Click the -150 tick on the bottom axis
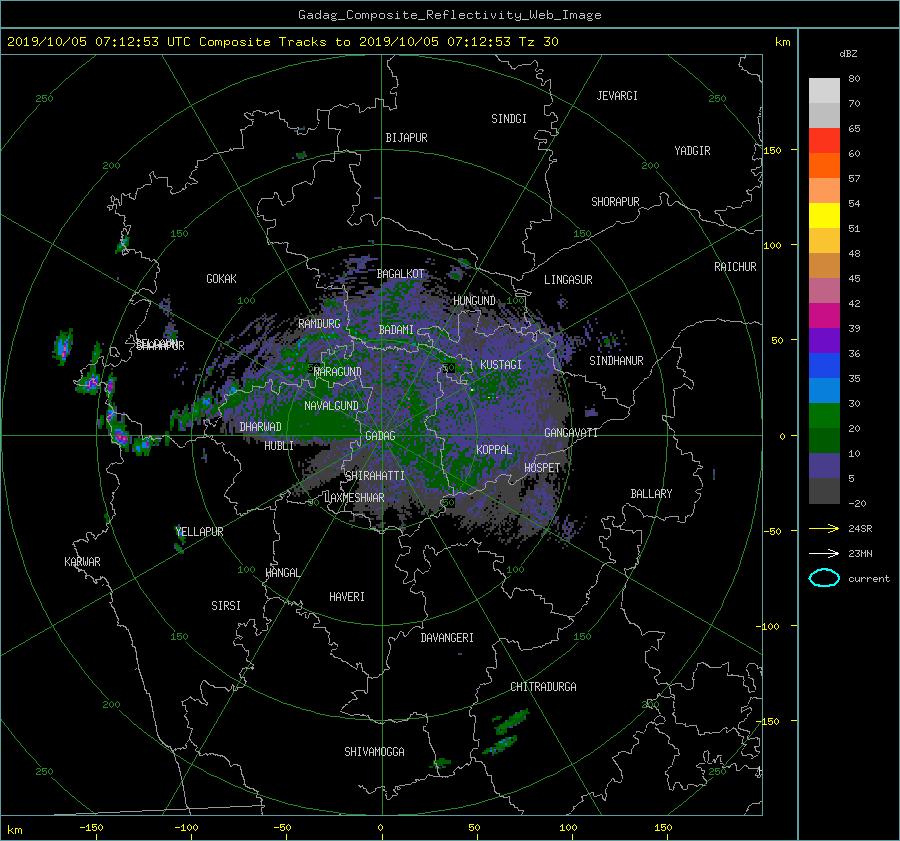This screenshot has width=900, height=841. [91, 827]
